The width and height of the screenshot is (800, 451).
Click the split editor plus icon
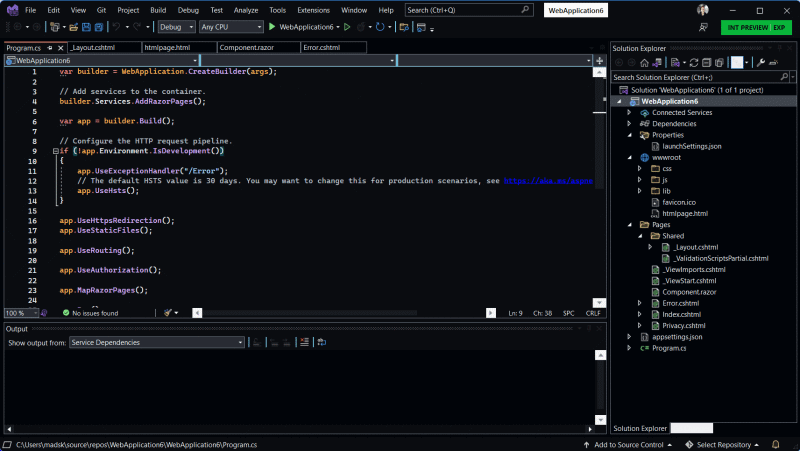pos(599,60)
